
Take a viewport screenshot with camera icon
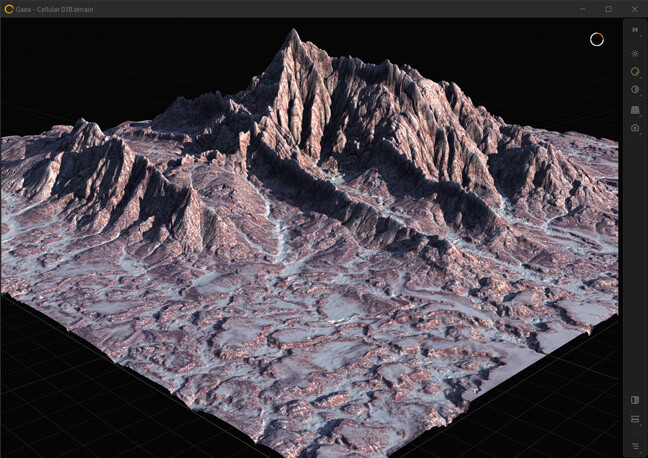point(634,128)
